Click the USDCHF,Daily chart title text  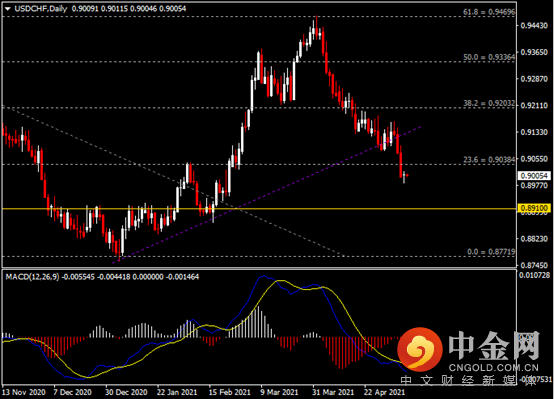pyautogui.click(x=41, y=9)
